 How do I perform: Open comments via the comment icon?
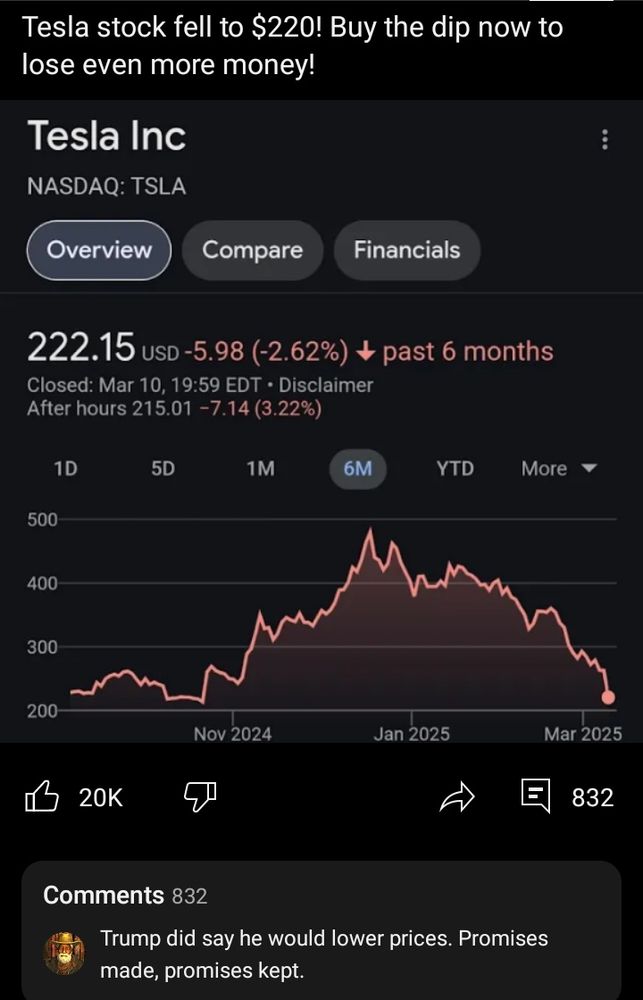[x=537, y=797]
